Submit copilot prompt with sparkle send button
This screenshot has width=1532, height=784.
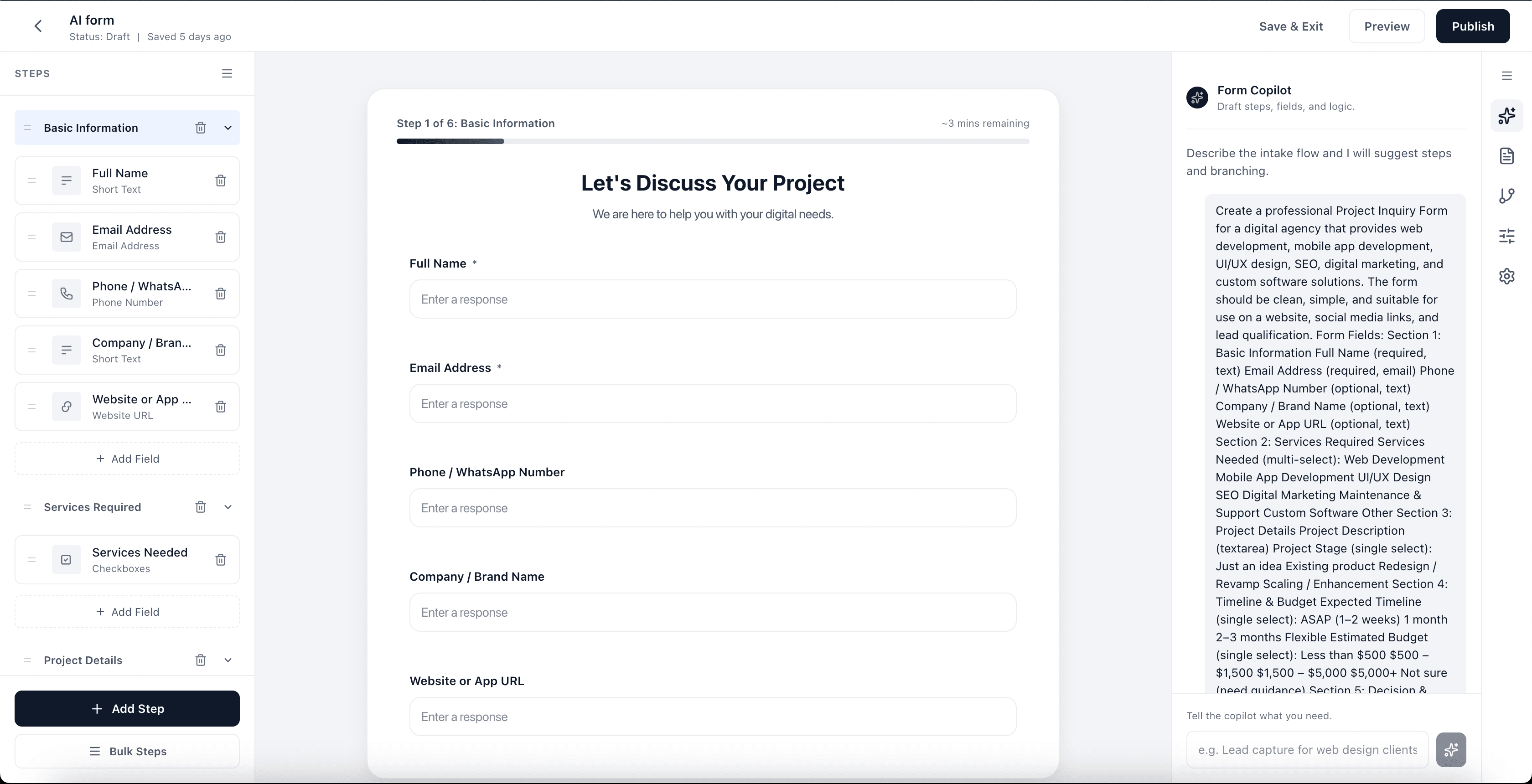tap(1451, 749)
